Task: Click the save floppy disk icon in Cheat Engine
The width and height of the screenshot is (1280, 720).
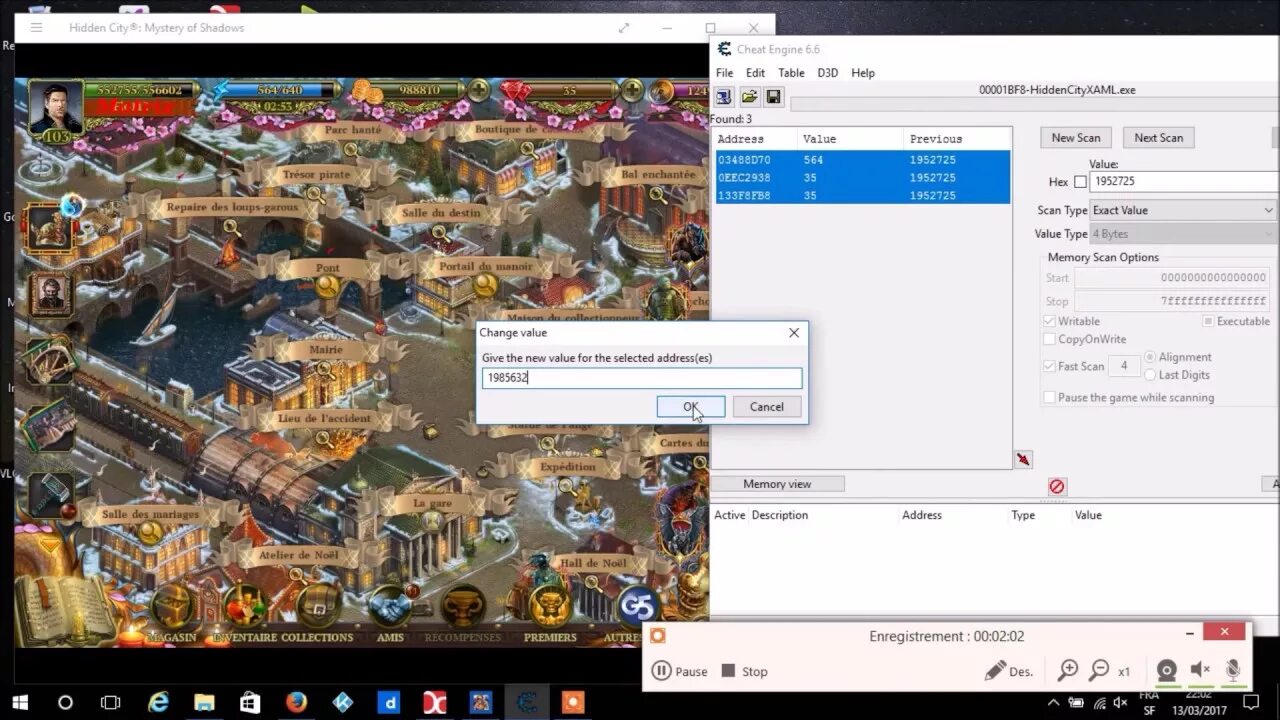Action: point(773,97)
